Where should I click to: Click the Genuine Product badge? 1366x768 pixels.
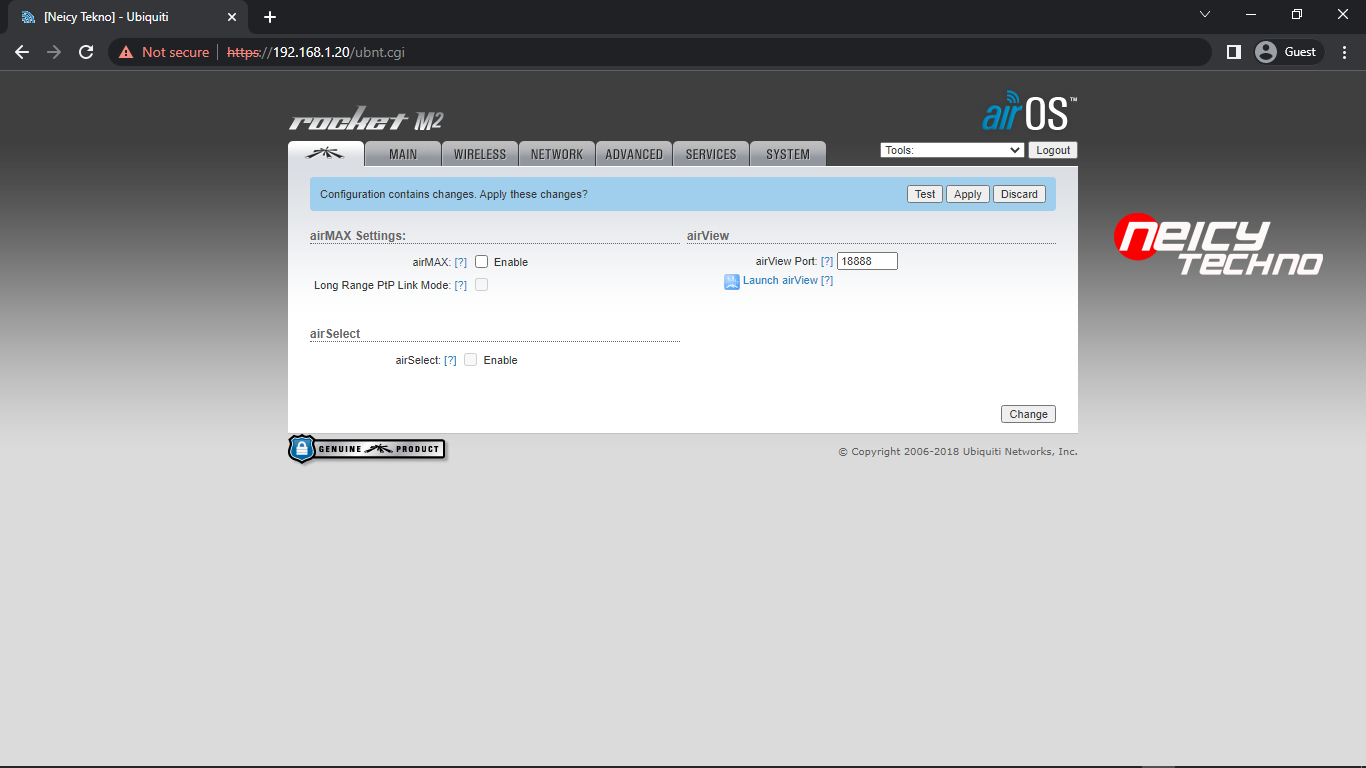click(366, 449)
